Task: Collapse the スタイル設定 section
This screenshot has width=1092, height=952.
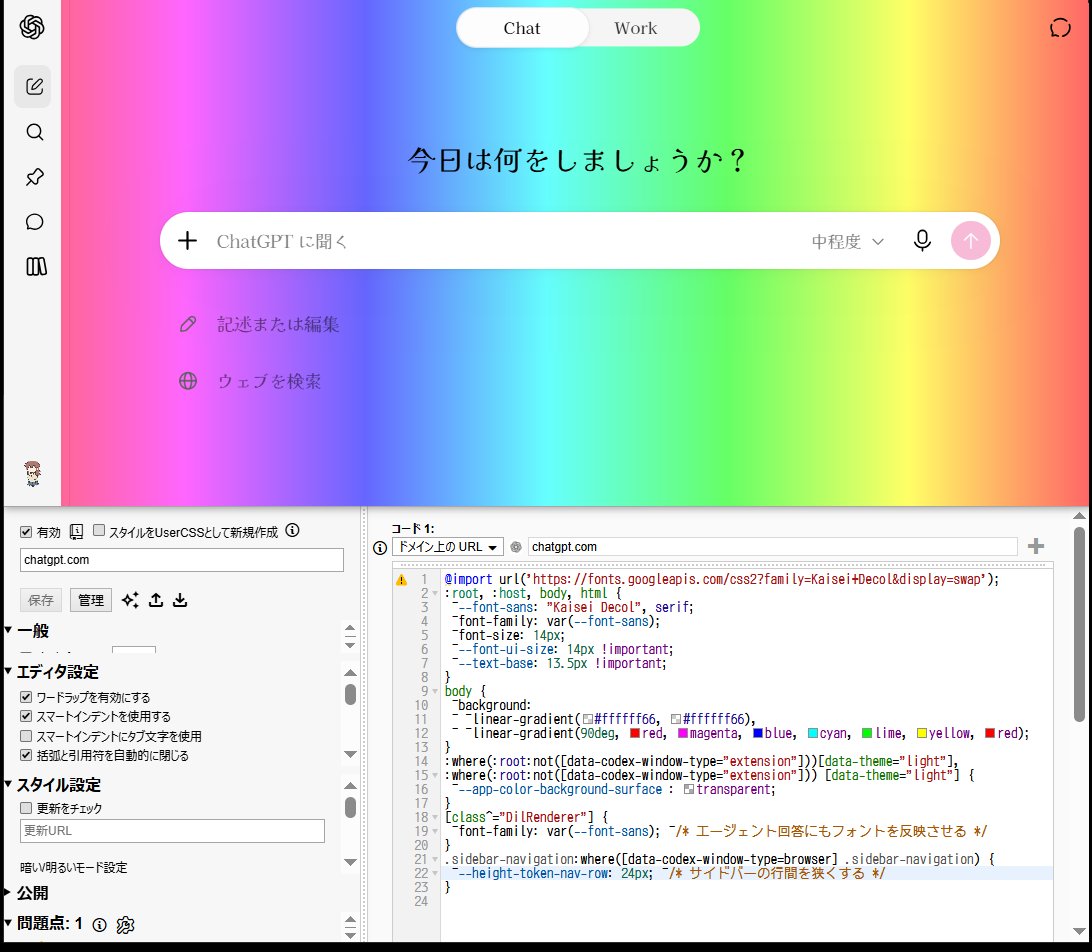Action: [x=53, y=785]
